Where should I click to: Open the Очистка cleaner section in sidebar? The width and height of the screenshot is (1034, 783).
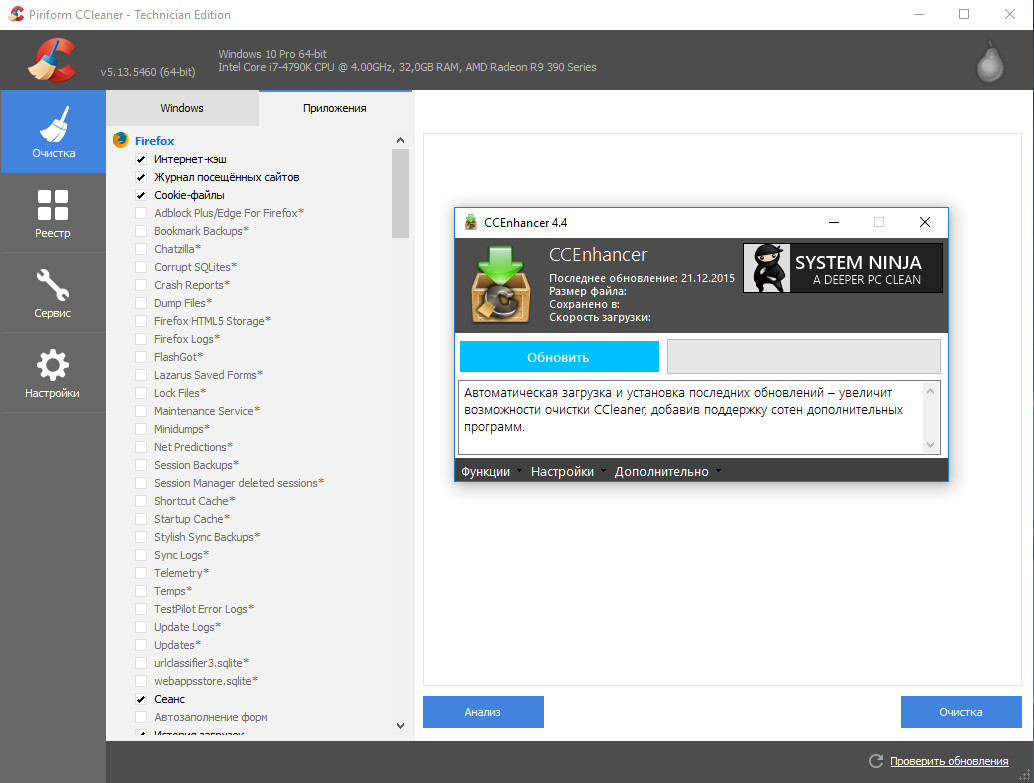click(53, 132)
